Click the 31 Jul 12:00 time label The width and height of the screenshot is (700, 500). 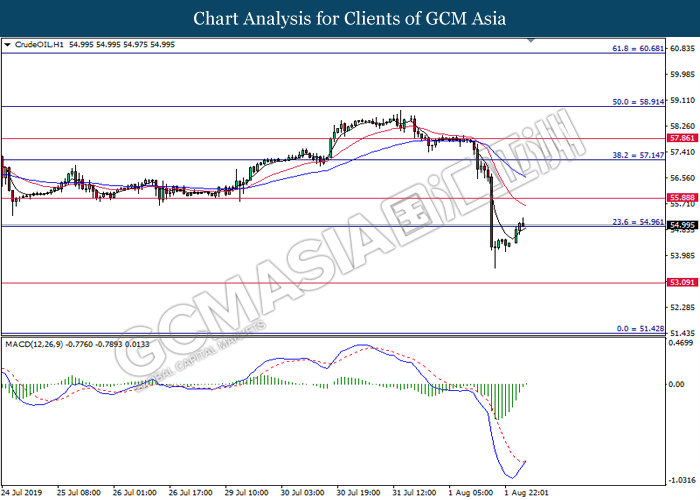pyautogui.click(x=414, y=493)
